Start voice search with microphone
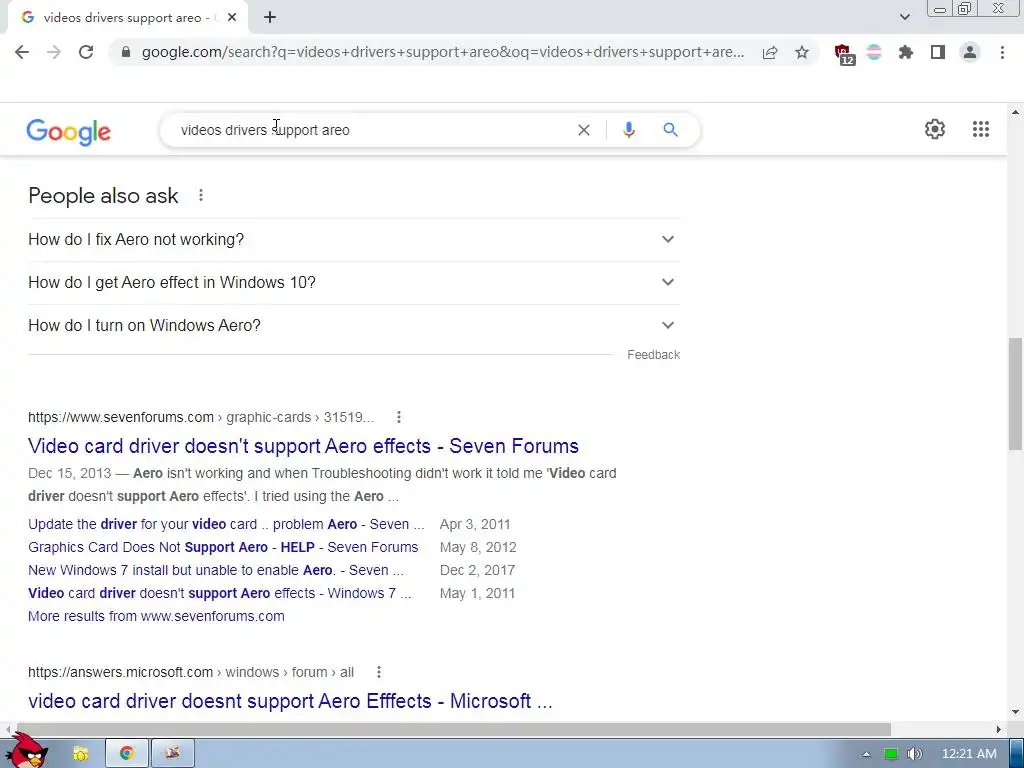Viewport: 1024px width, 768px height. (x=629, y=130)
